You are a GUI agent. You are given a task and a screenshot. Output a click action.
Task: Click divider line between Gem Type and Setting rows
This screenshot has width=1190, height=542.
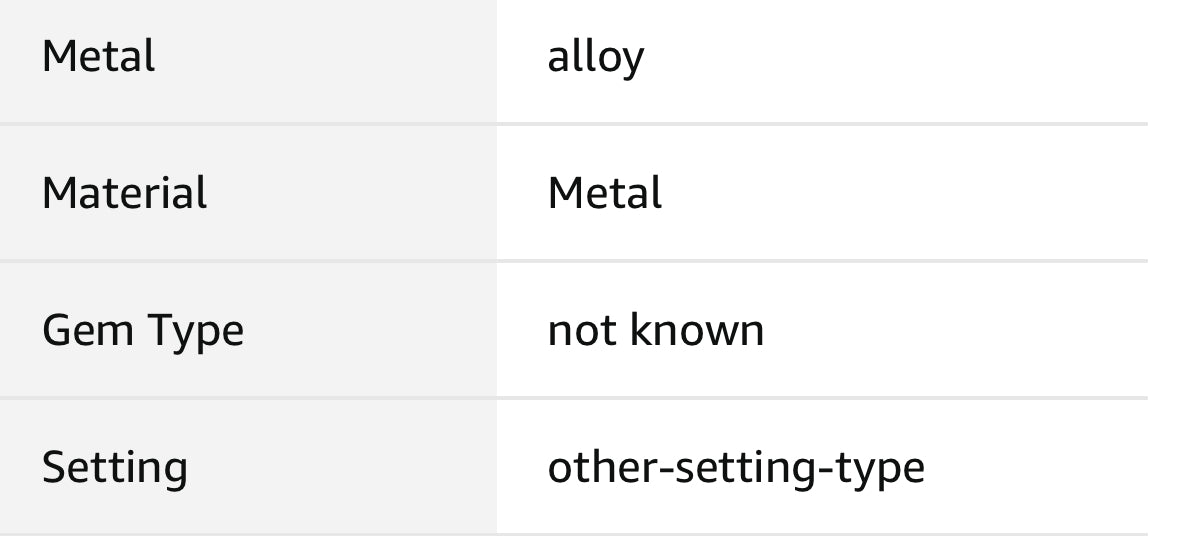pyautogui.click(x=573, y=398)
